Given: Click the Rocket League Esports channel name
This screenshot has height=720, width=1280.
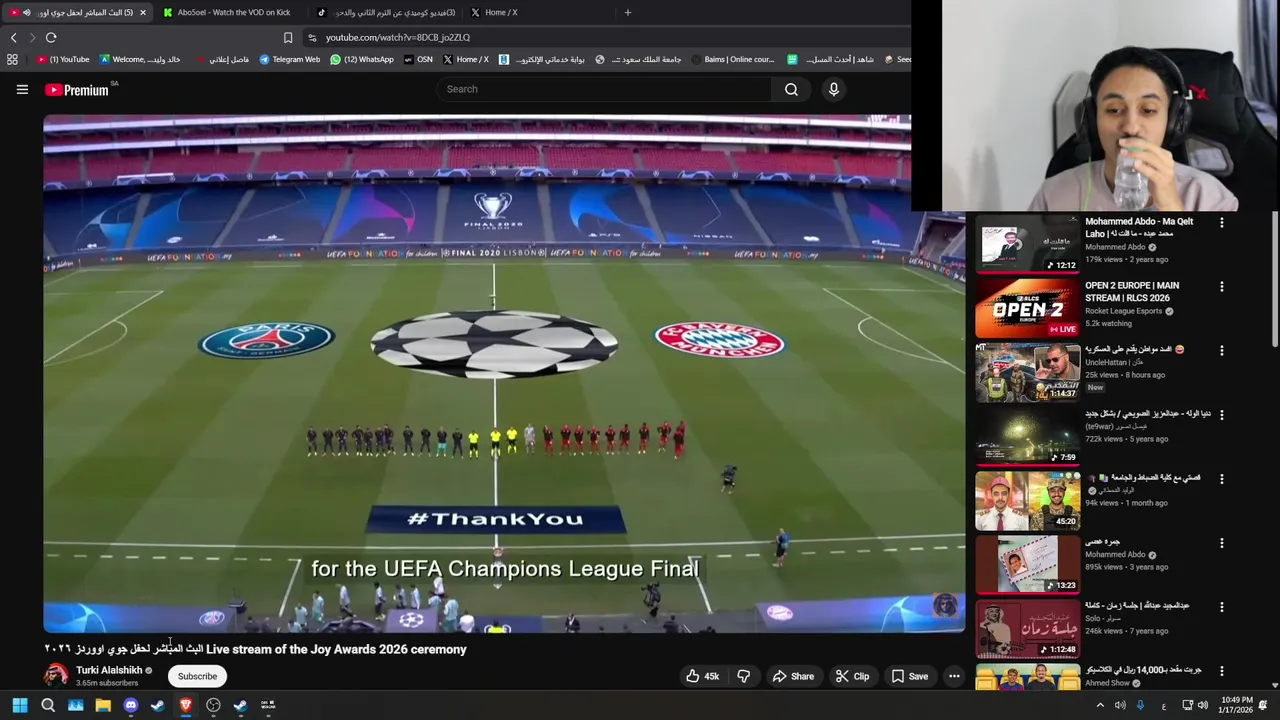Looking at the screenshot, I should 1123,311.
